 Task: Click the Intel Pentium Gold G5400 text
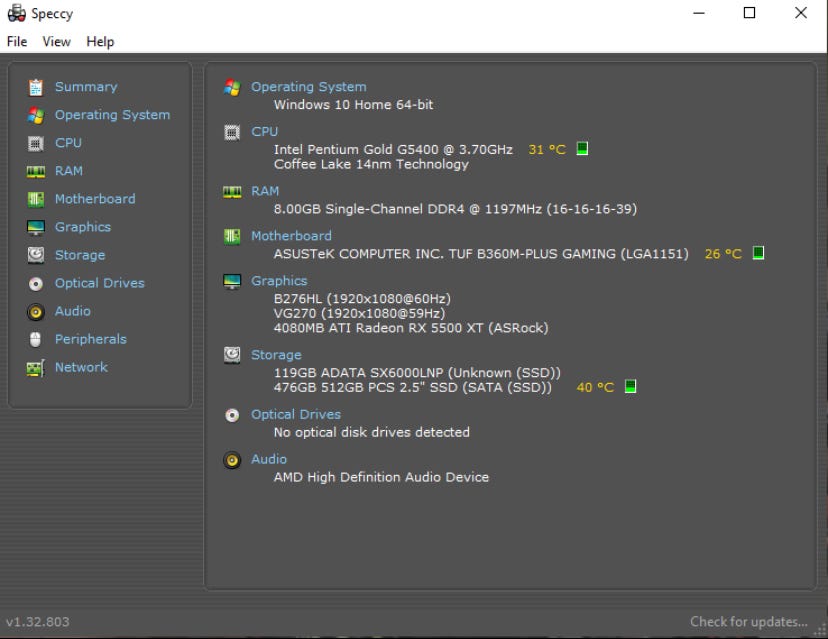click(393, 149)
